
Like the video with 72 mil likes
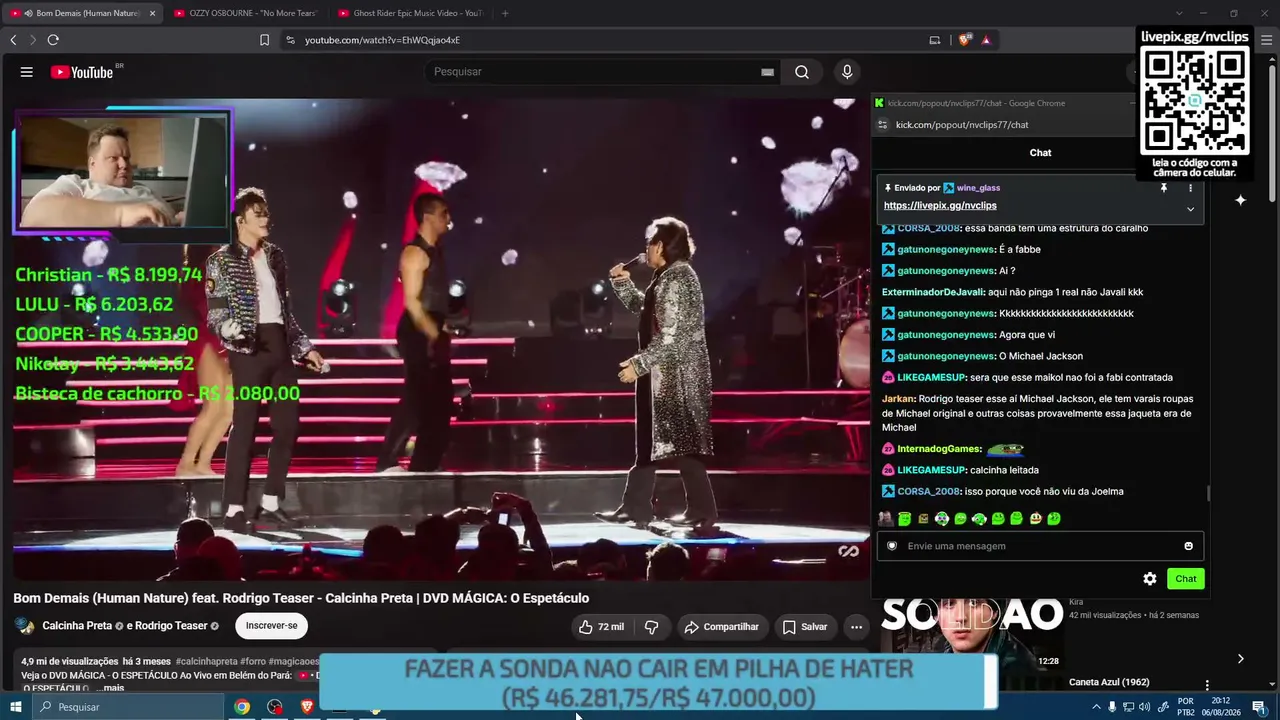(x=601, y=627)
